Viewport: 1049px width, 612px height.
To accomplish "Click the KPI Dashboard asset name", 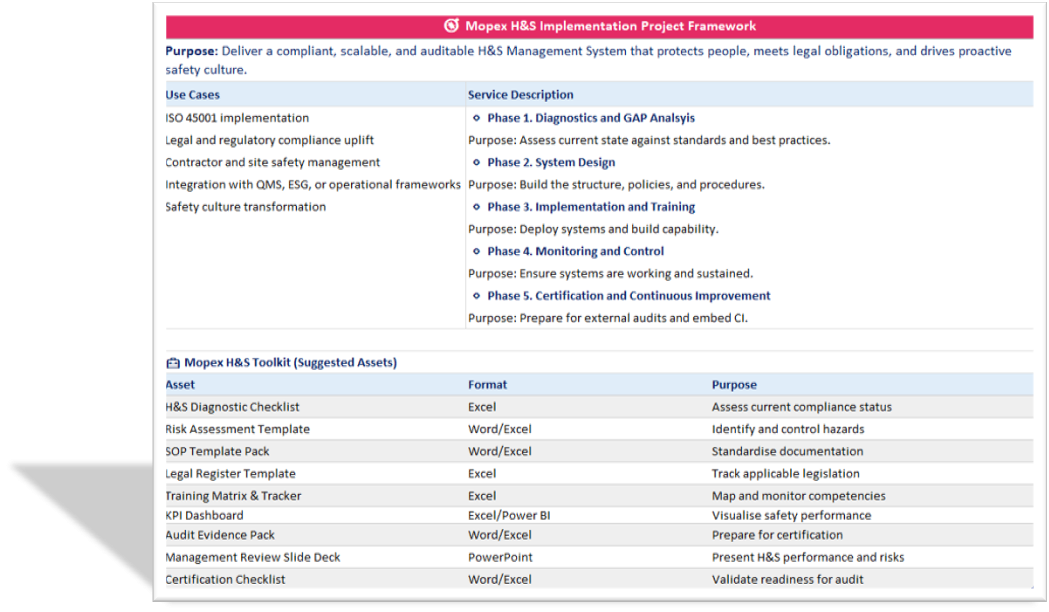I will point(204,516).
